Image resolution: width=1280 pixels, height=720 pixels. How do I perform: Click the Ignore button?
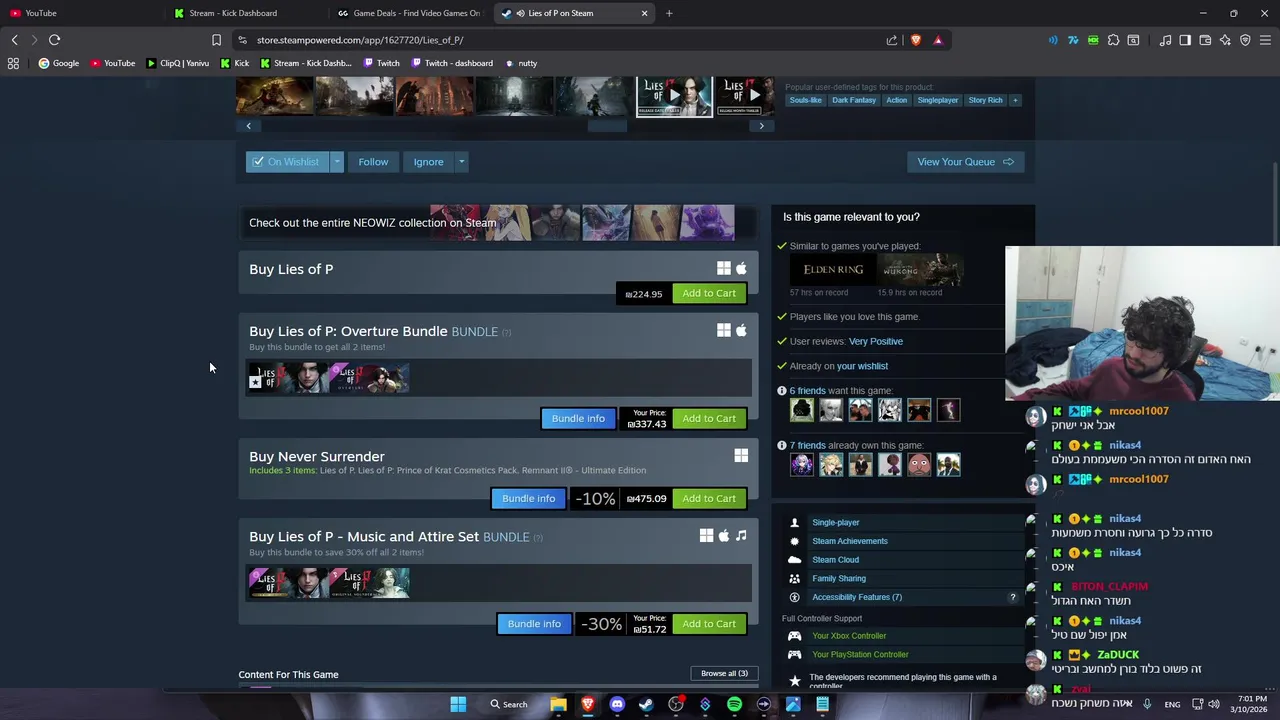pyautogui.click(x=428, y=162)
